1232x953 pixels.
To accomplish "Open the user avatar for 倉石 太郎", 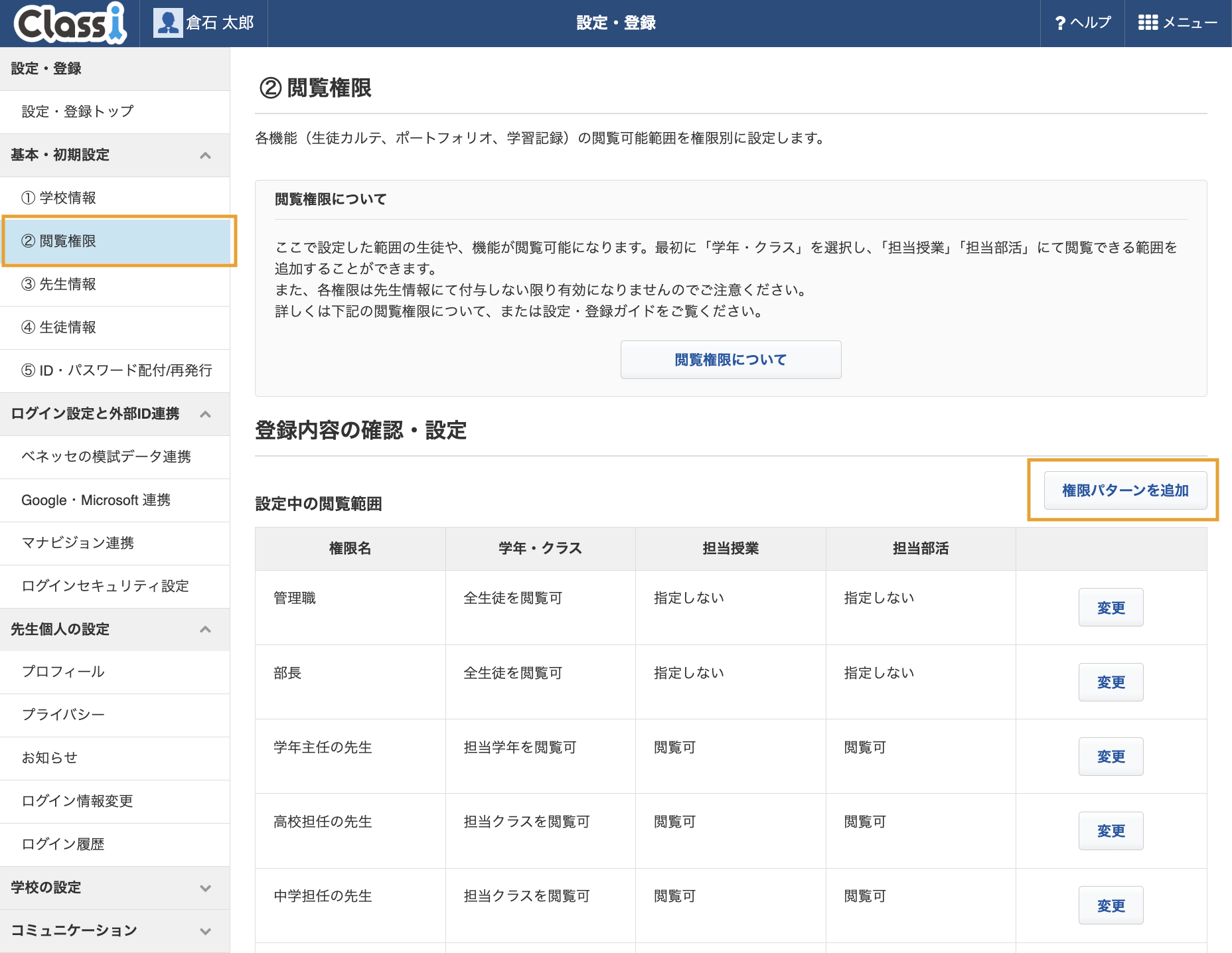I will [x=168, y=23].
